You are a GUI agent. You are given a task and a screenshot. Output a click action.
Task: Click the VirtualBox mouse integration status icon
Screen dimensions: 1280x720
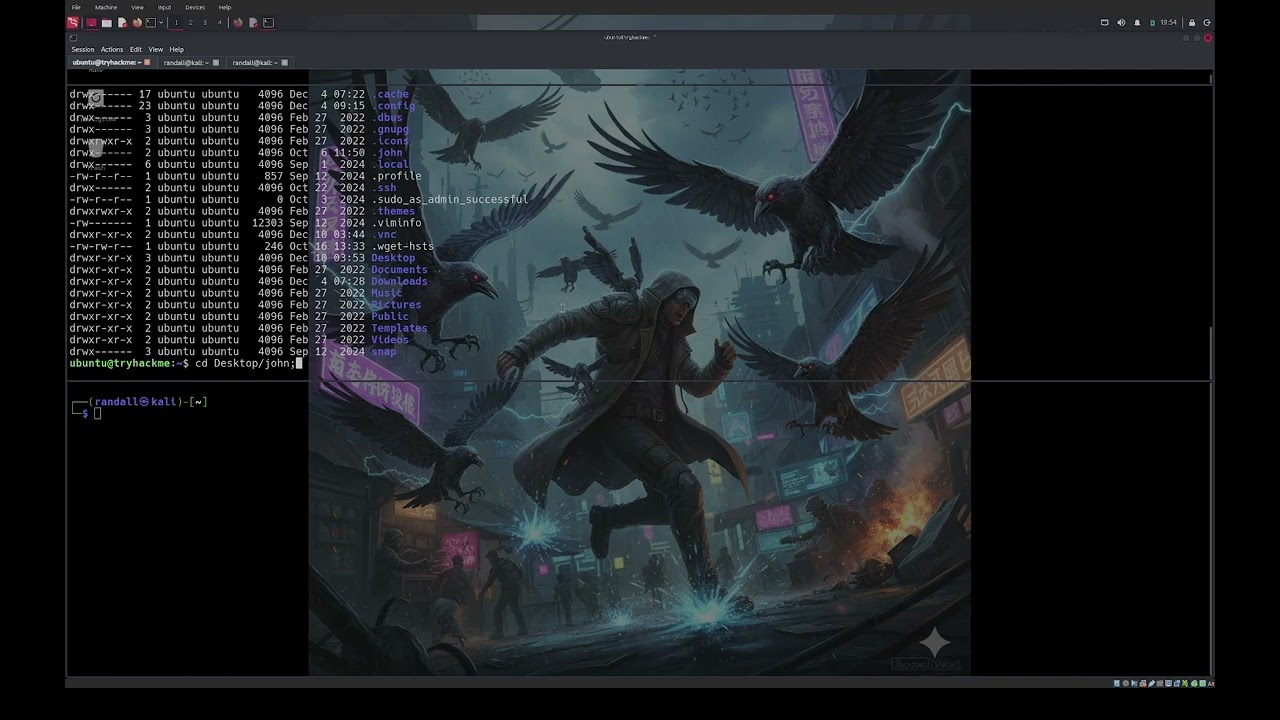pyautogui.click(x=1194, y=684)
